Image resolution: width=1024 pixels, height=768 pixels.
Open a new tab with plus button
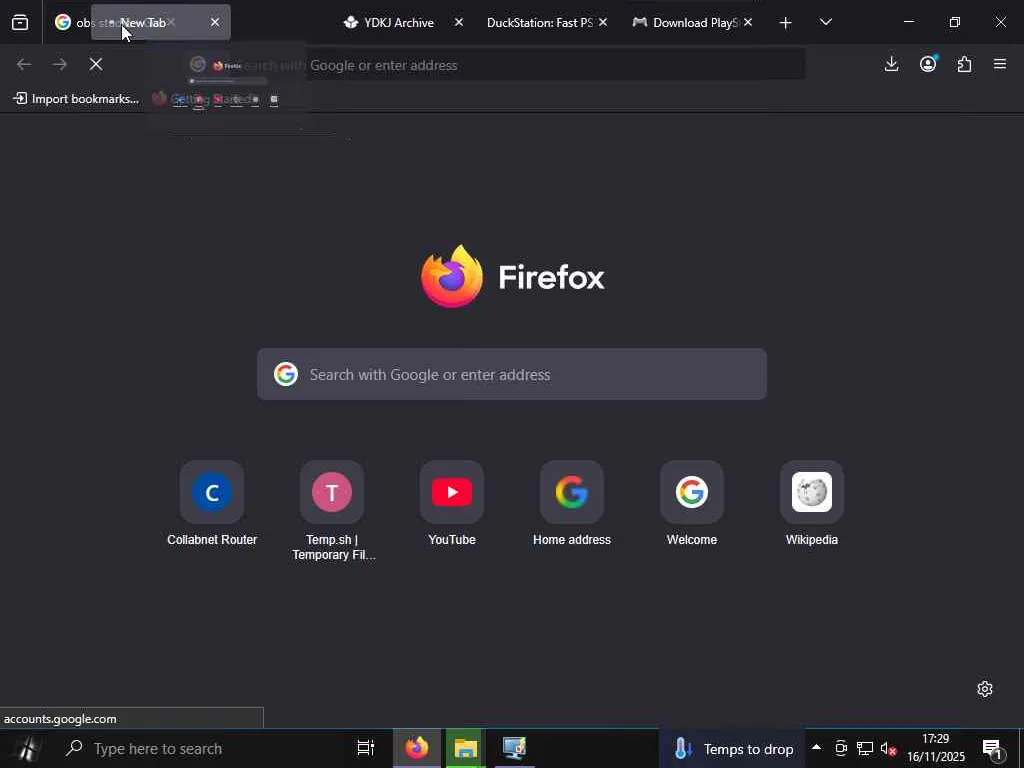tap(786, 23)
